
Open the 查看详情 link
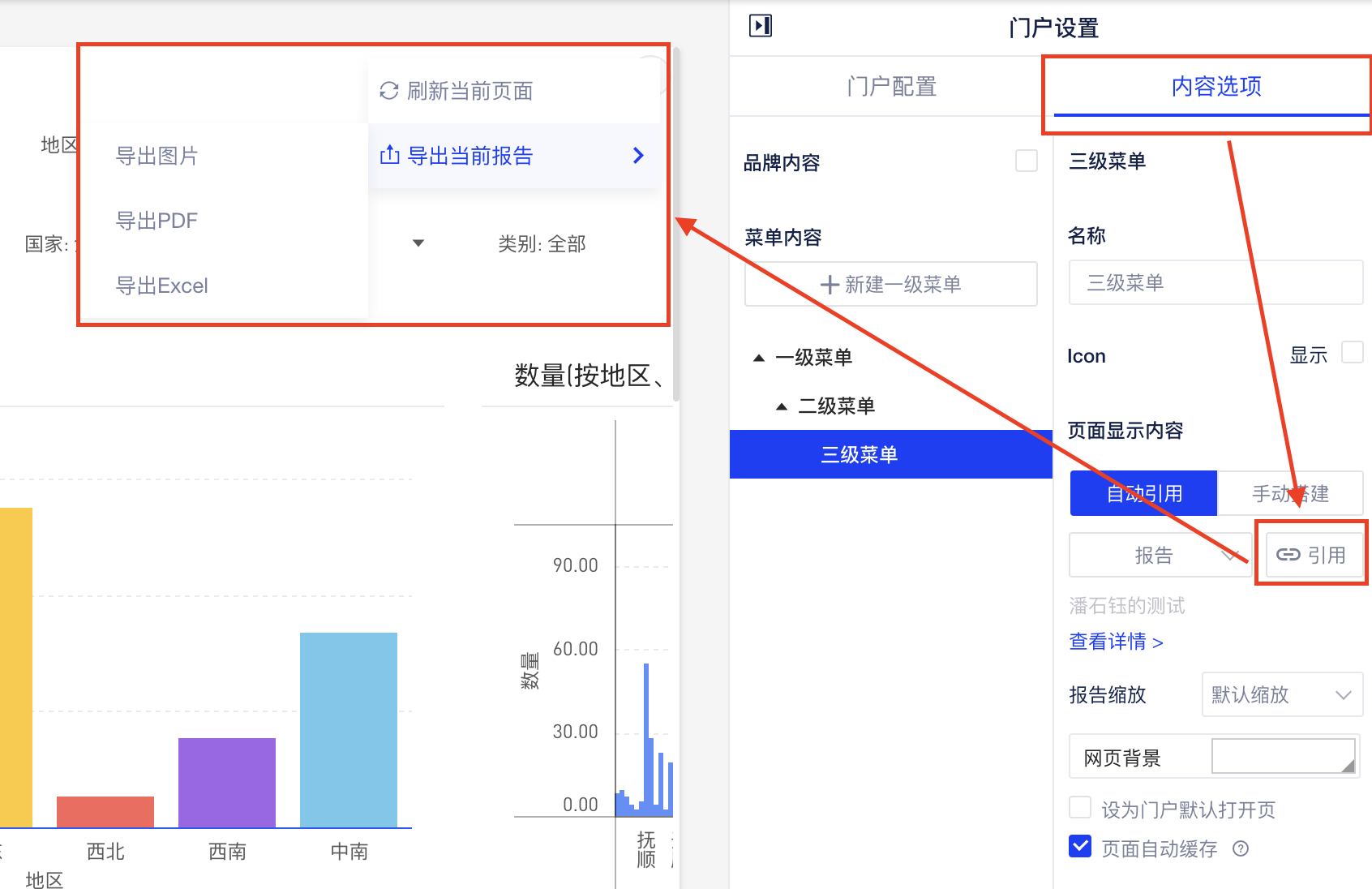pos(1116,642)
